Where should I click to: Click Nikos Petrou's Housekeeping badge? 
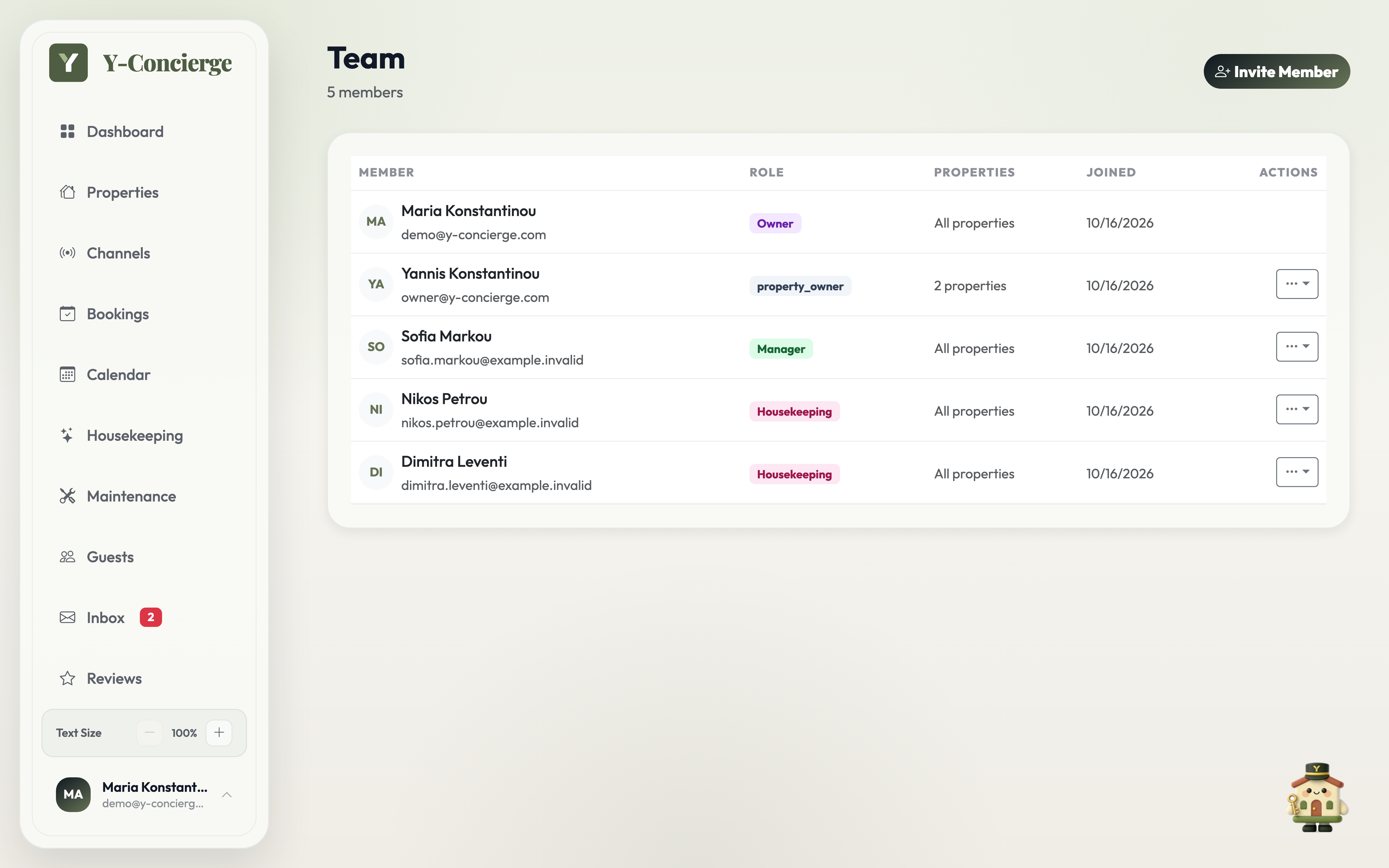click(x=794, y=411)
